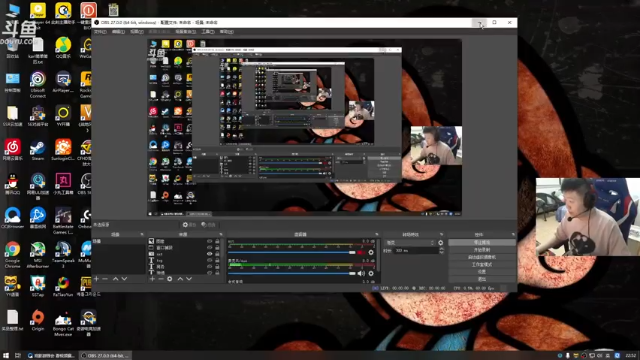Move scene down arrow in Scenes panel
The image size is (640, 360).
[124, 279]
